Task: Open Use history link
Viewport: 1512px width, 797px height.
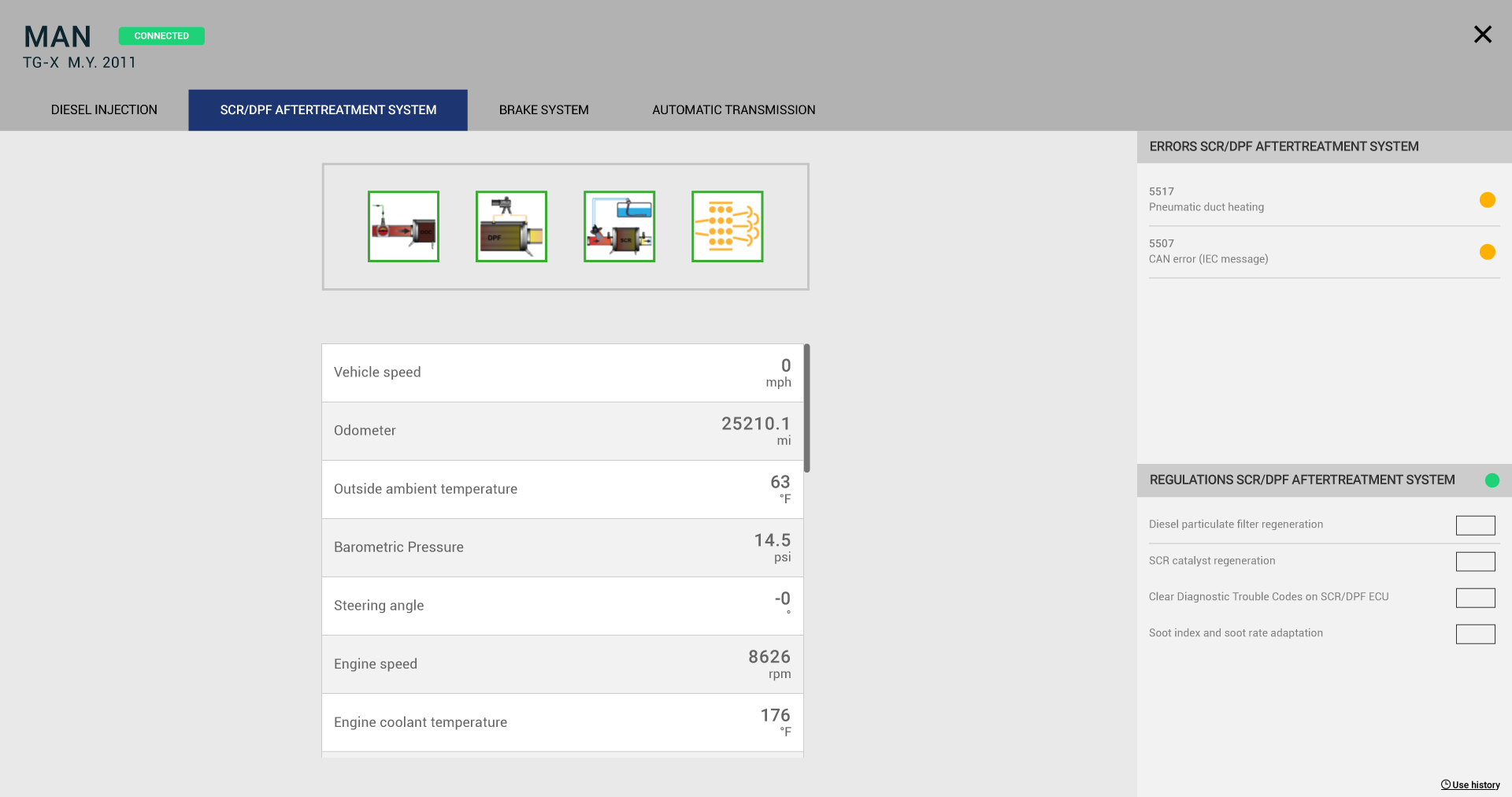Action: coord(1470,784)
